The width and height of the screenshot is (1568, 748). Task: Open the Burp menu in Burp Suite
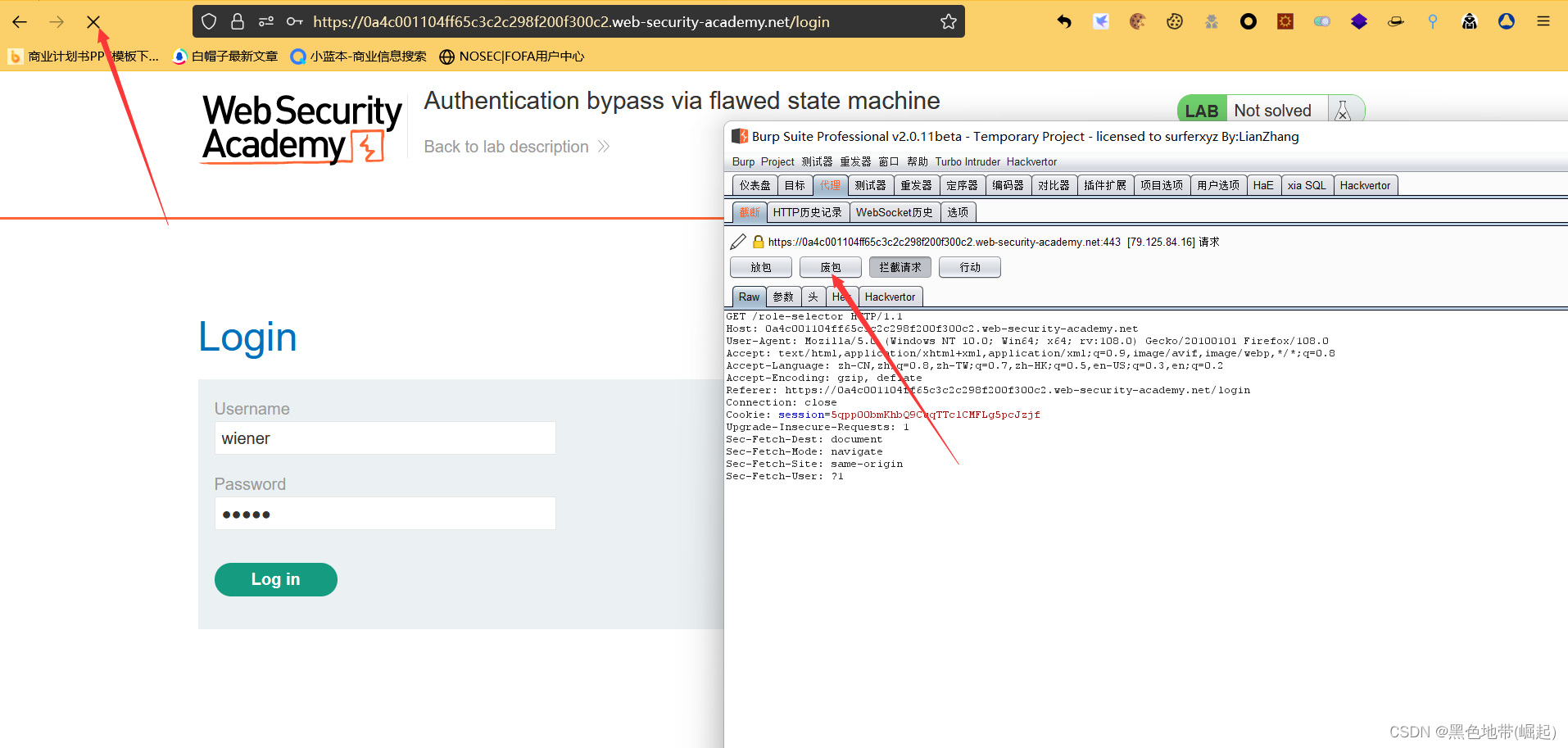click(743, 162)
